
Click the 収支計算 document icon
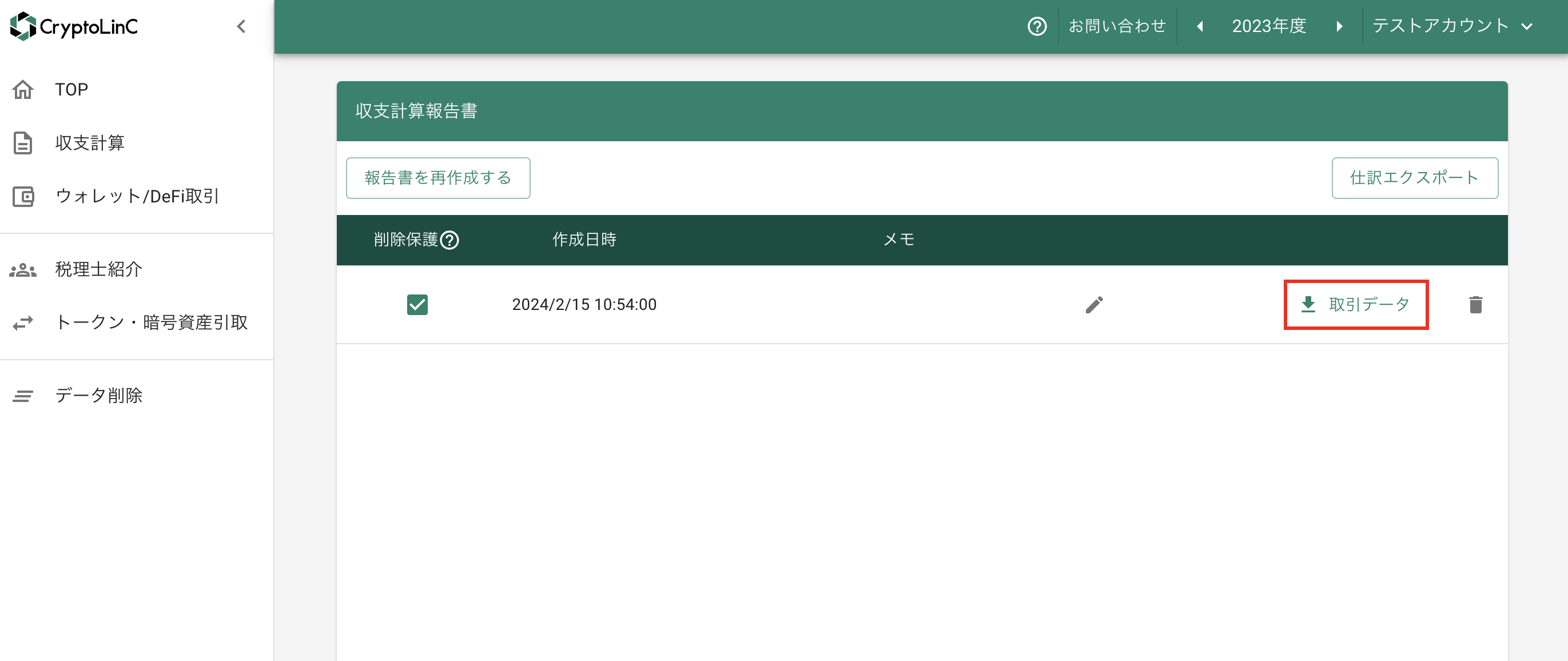[x=23, y=143]
